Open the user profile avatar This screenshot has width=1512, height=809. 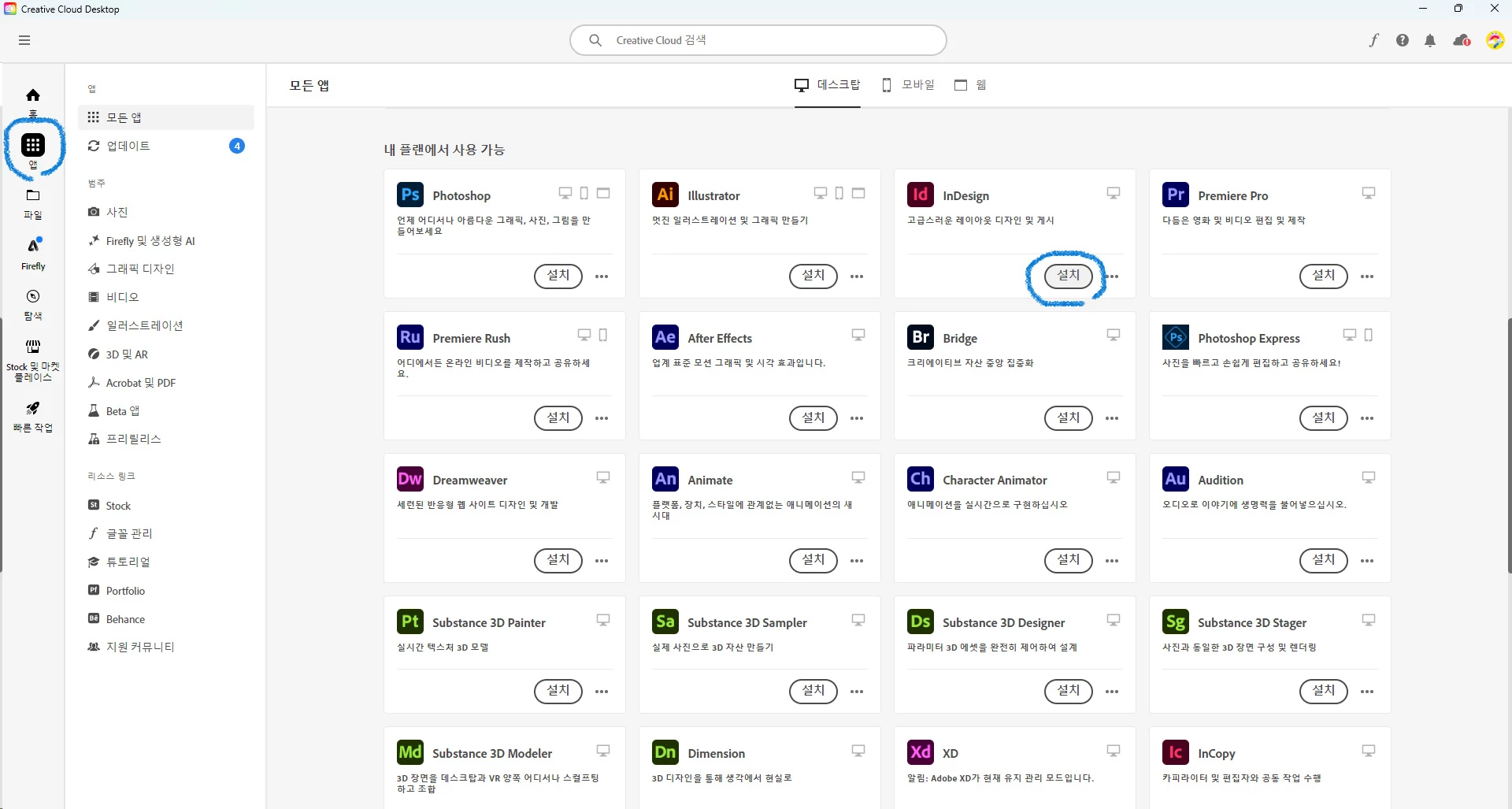1495,40
